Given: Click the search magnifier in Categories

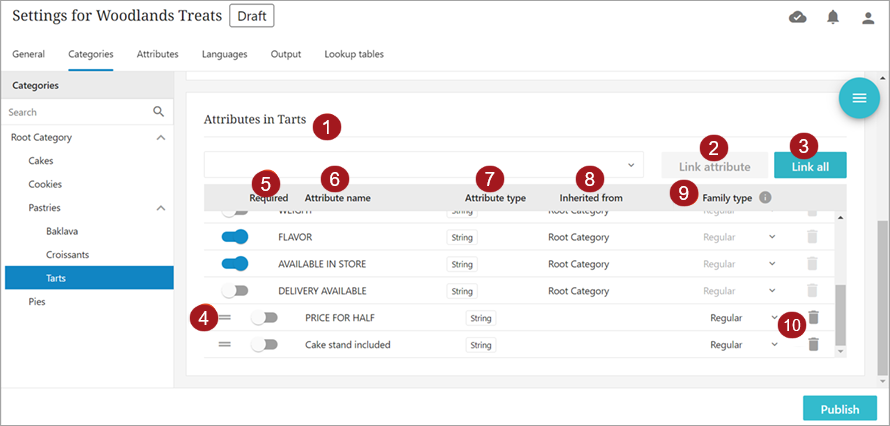Looking at the screenshot, I should pos(158,112).
